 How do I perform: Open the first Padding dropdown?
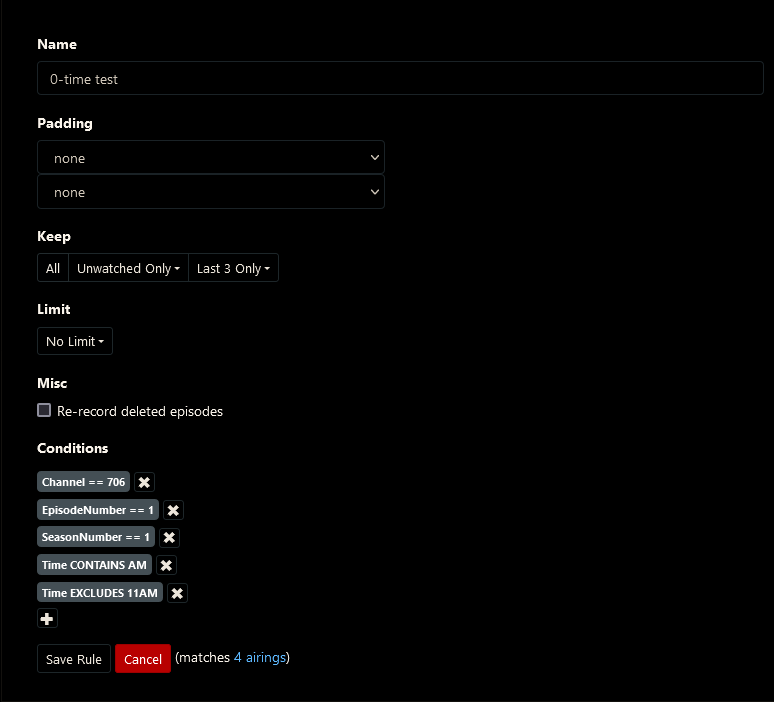tap(210, 158)
